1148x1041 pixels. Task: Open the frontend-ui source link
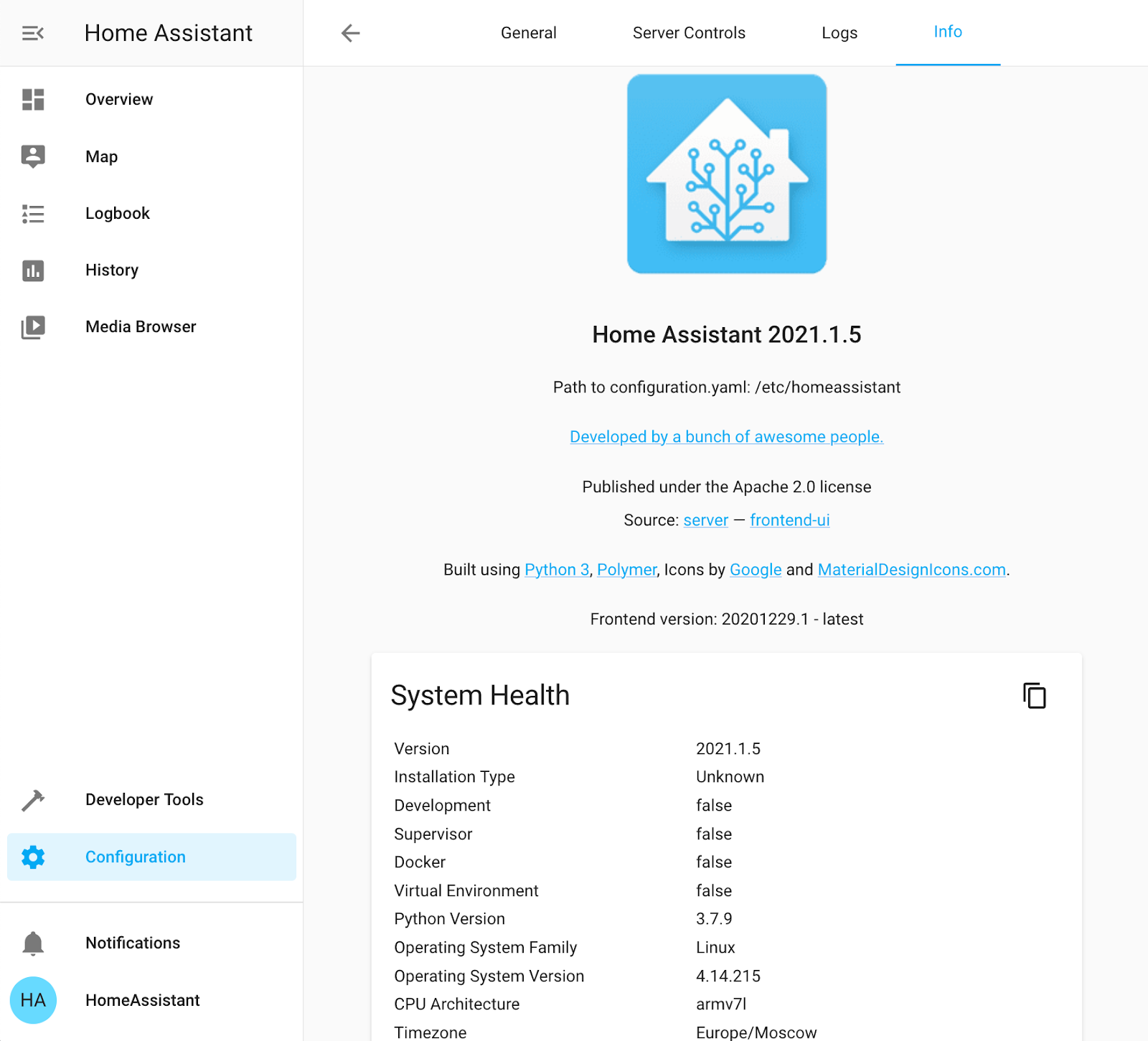coord(790,520)
